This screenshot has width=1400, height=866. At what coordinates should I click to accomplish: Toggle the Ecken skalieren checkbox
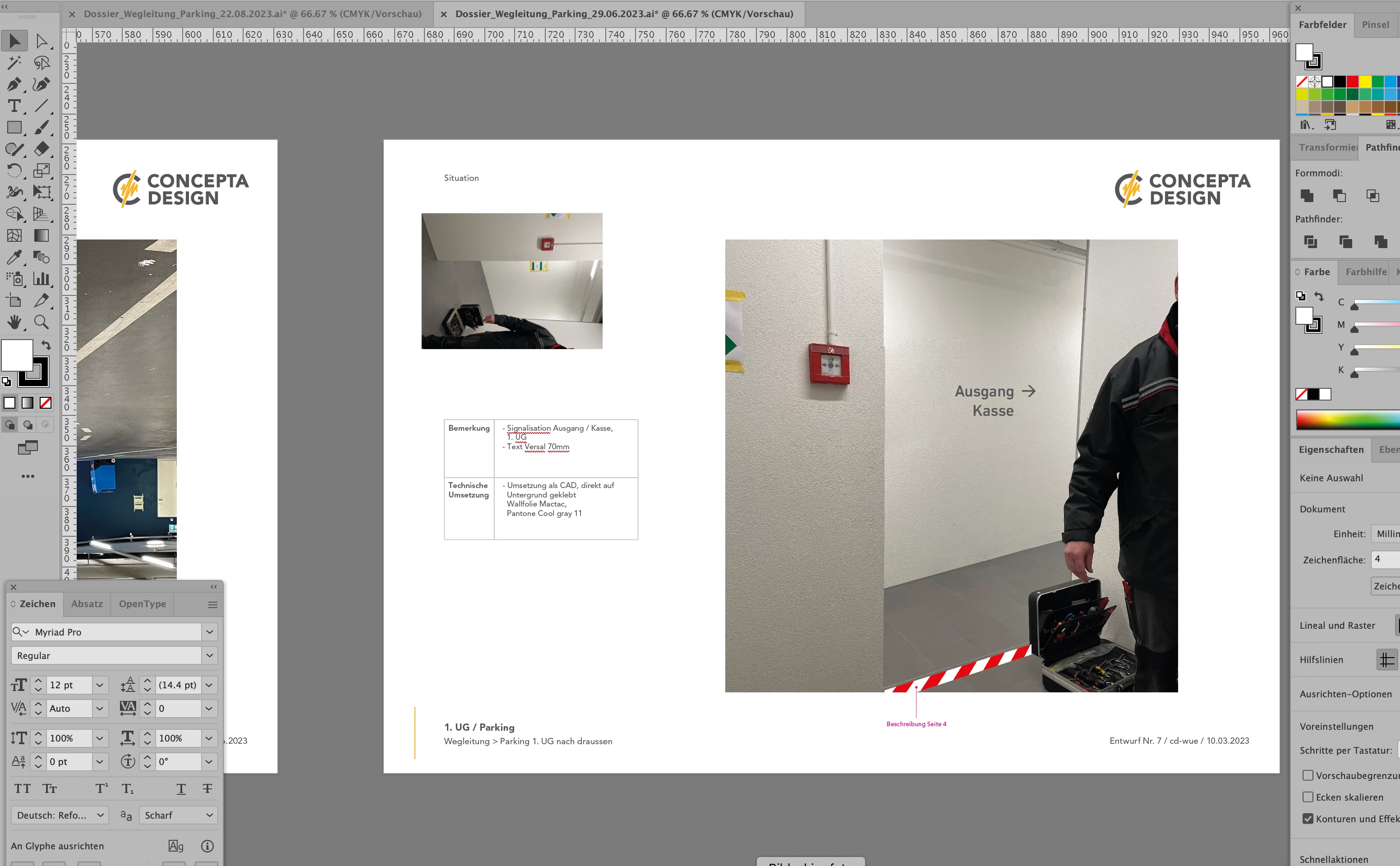[1308, 797]
